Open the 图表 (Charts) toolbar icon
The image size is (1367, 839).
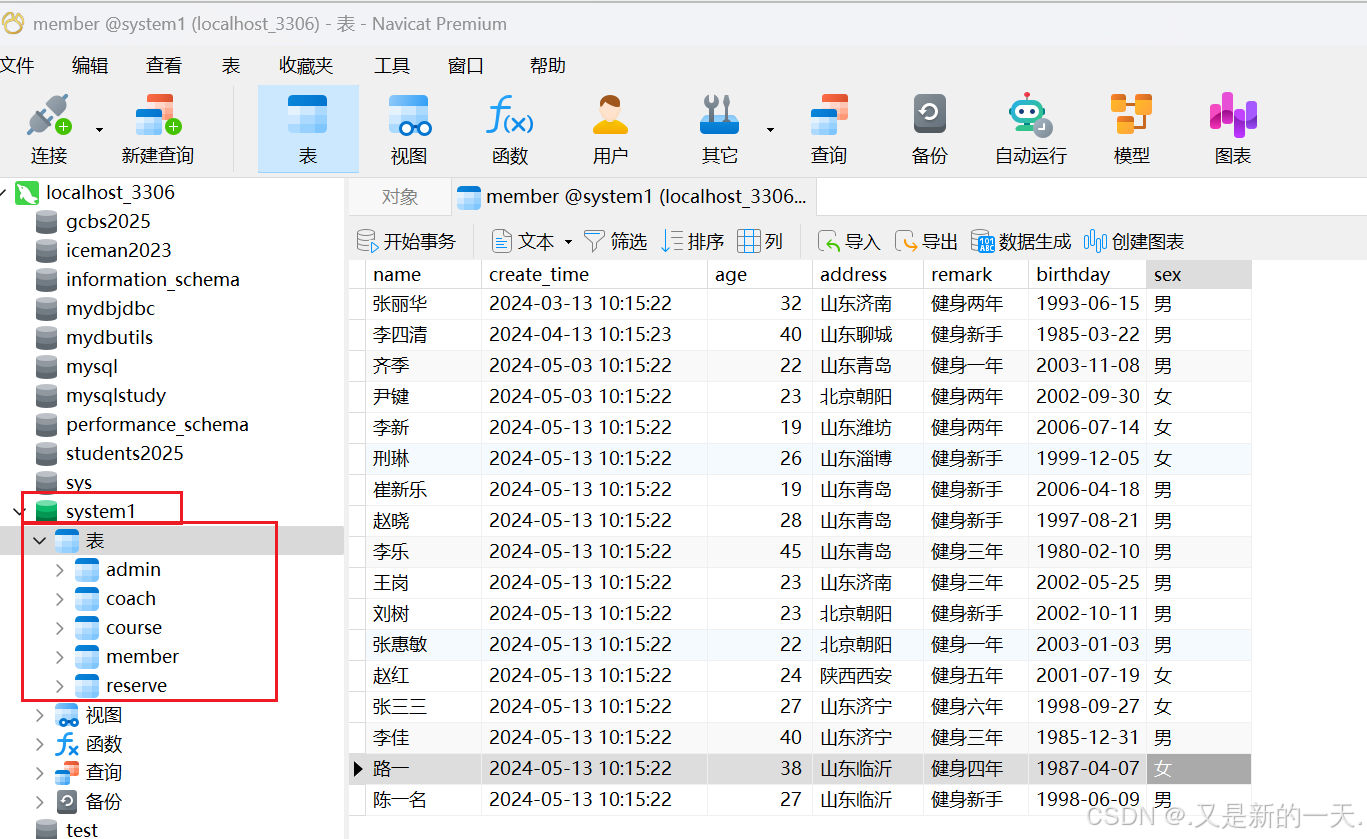1231,128
